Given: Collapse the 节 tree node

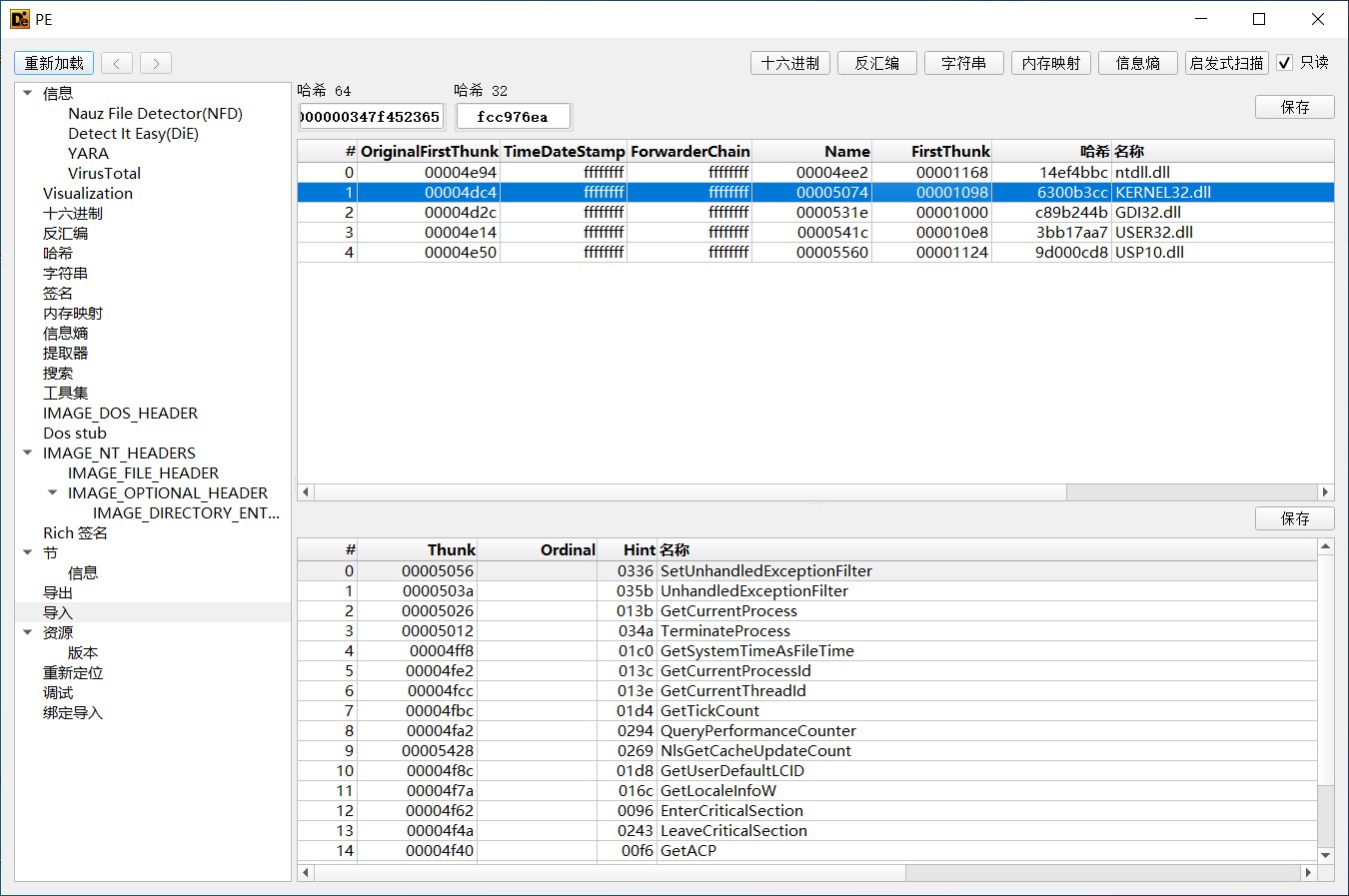Looking at the screenshot, I should pyautogui.click(x=27, y=552).
